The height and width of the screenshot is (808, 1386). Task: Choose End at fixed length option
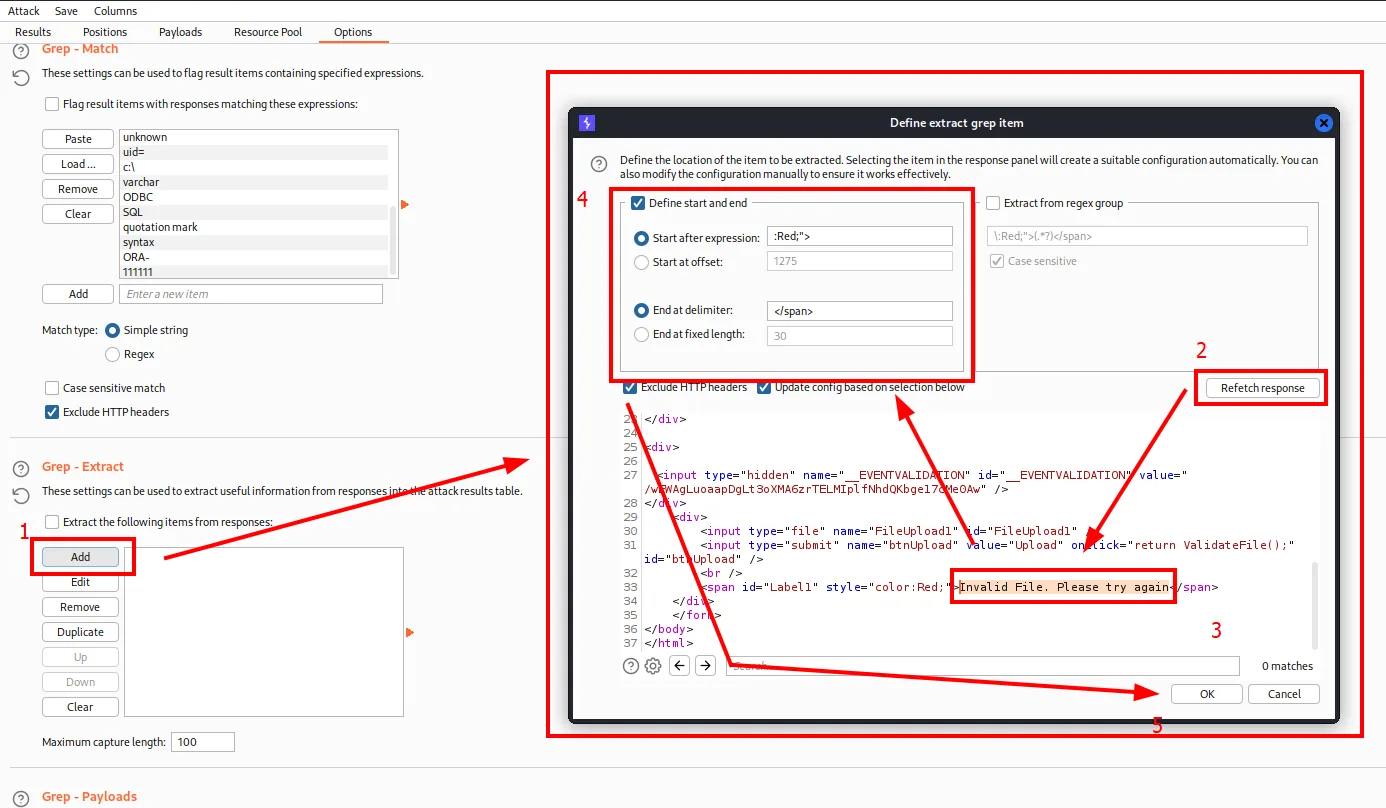pyautogui.click(x=642, y=334)
